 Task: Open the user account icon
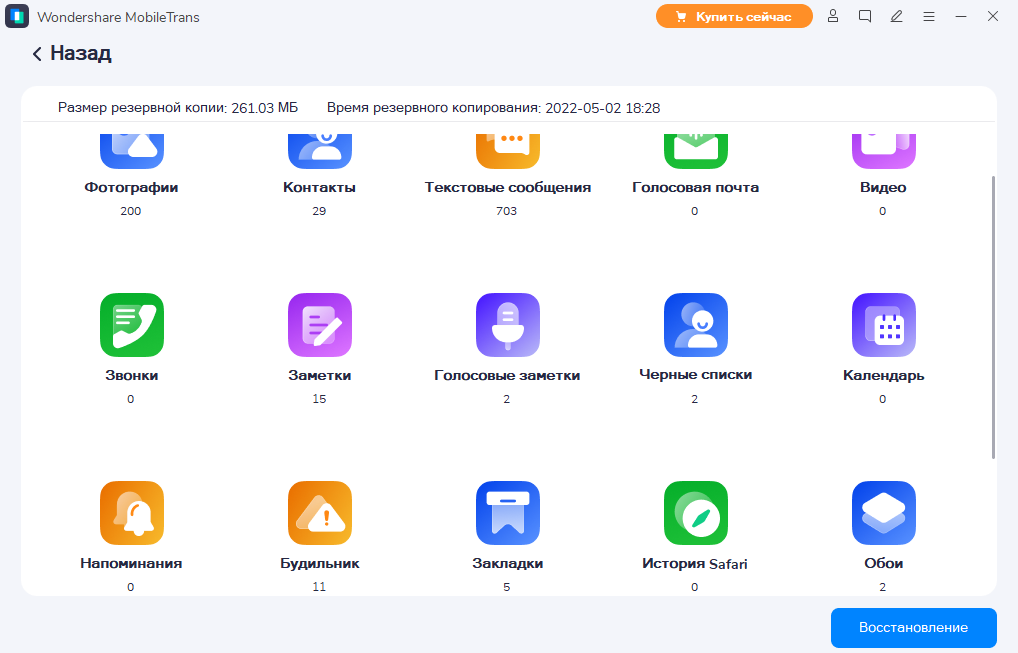coord(833,16)
